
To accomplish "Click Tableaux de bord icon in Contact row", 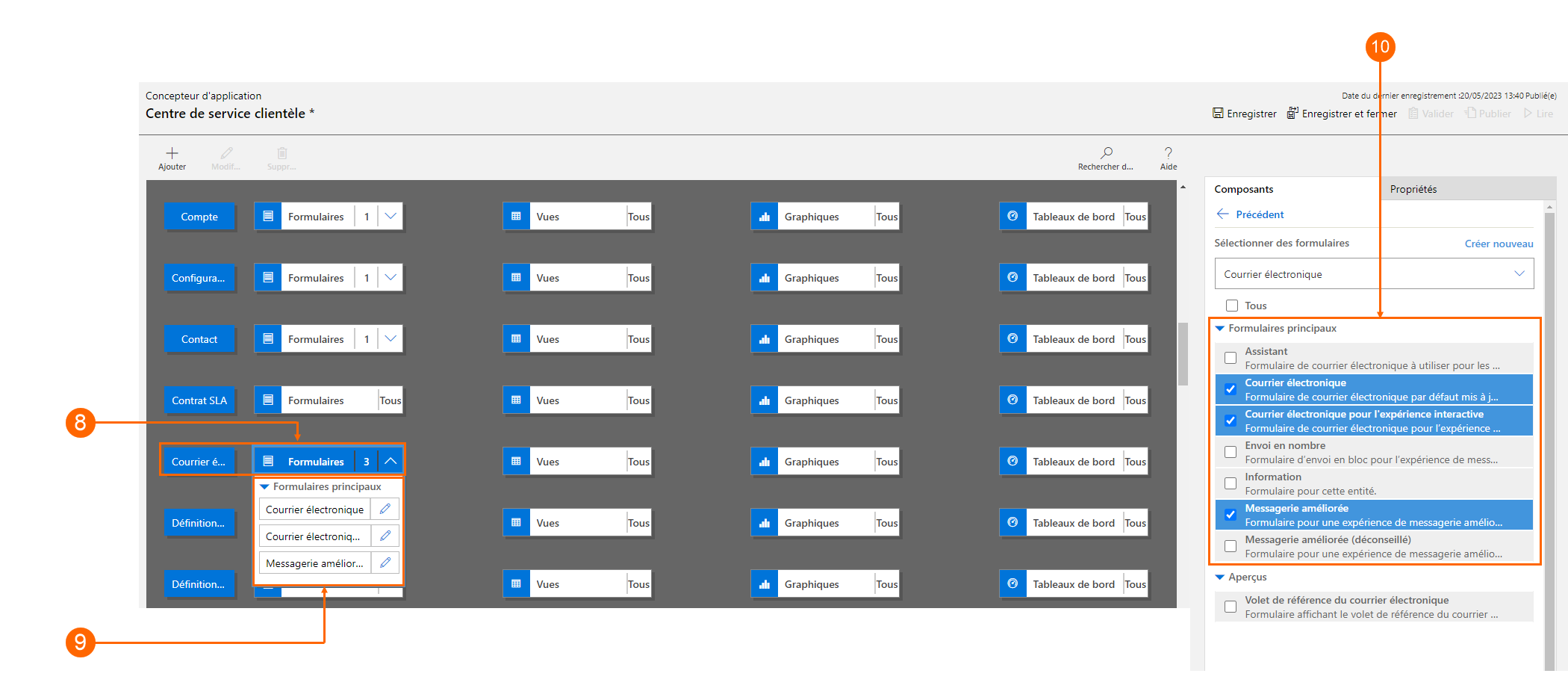I will [x=1012, y=339].
